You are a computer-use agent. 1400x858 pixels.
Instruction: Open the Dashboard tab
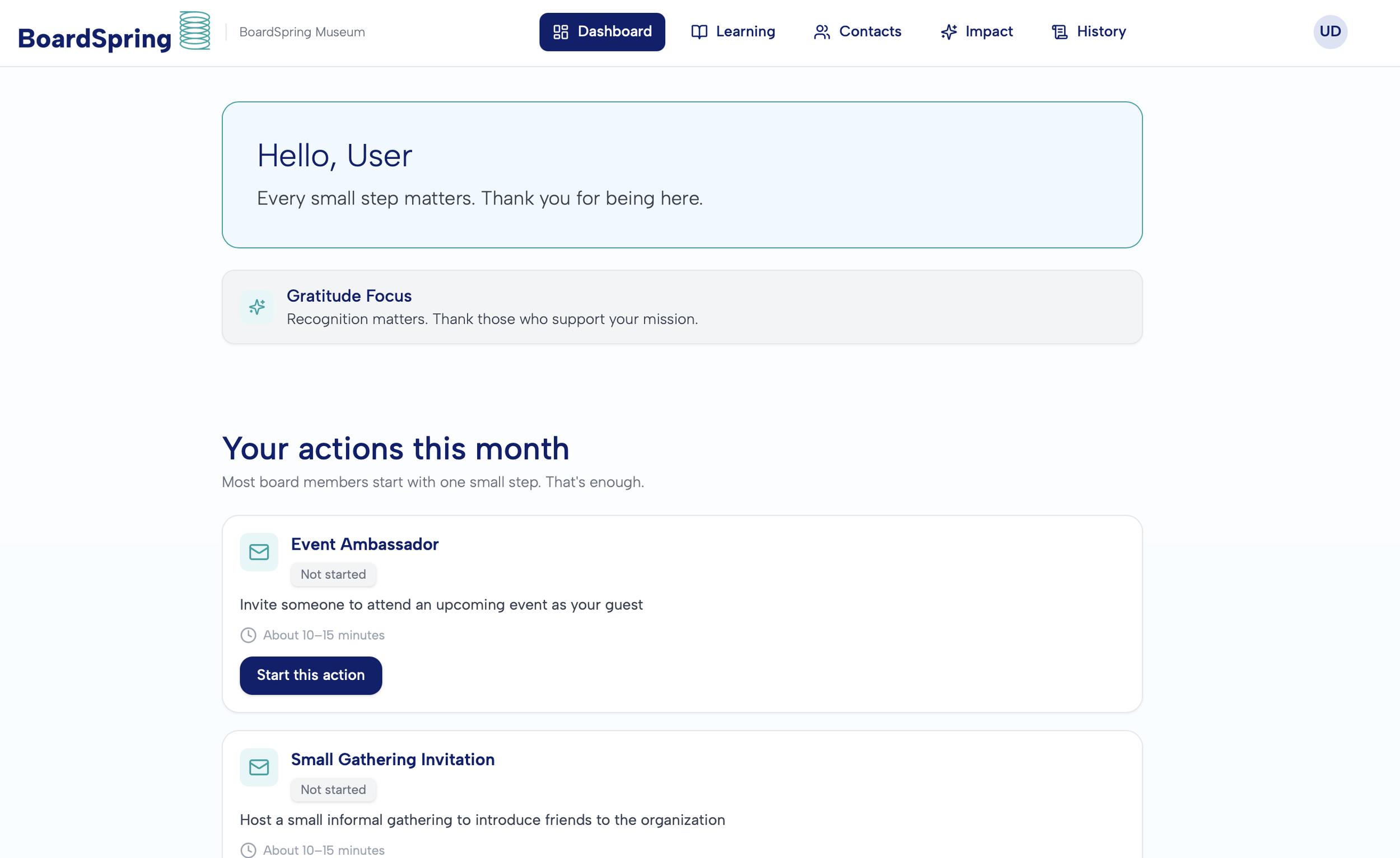click(602, 32)
